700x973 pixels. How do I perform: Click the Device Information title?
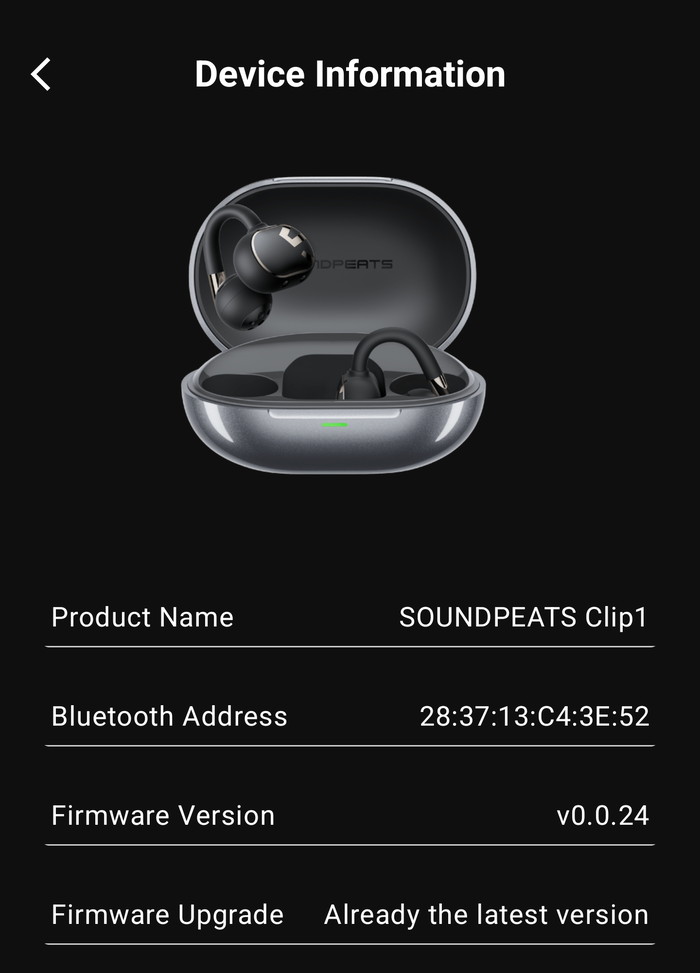point(350,74)
